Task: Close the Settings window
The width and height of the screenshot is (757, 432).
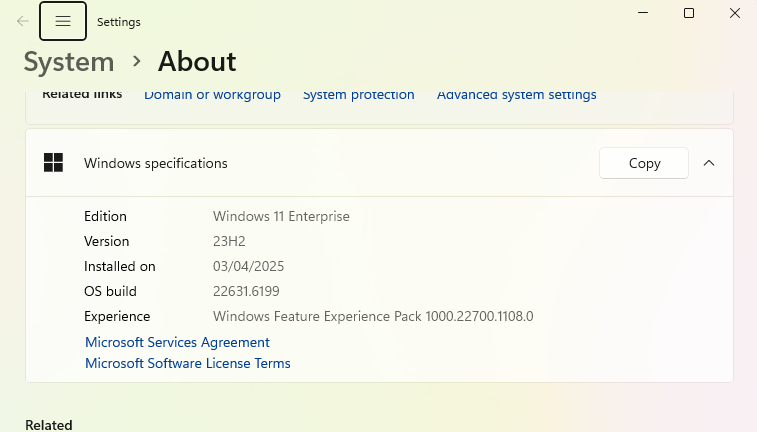Action: coord(735,13)
